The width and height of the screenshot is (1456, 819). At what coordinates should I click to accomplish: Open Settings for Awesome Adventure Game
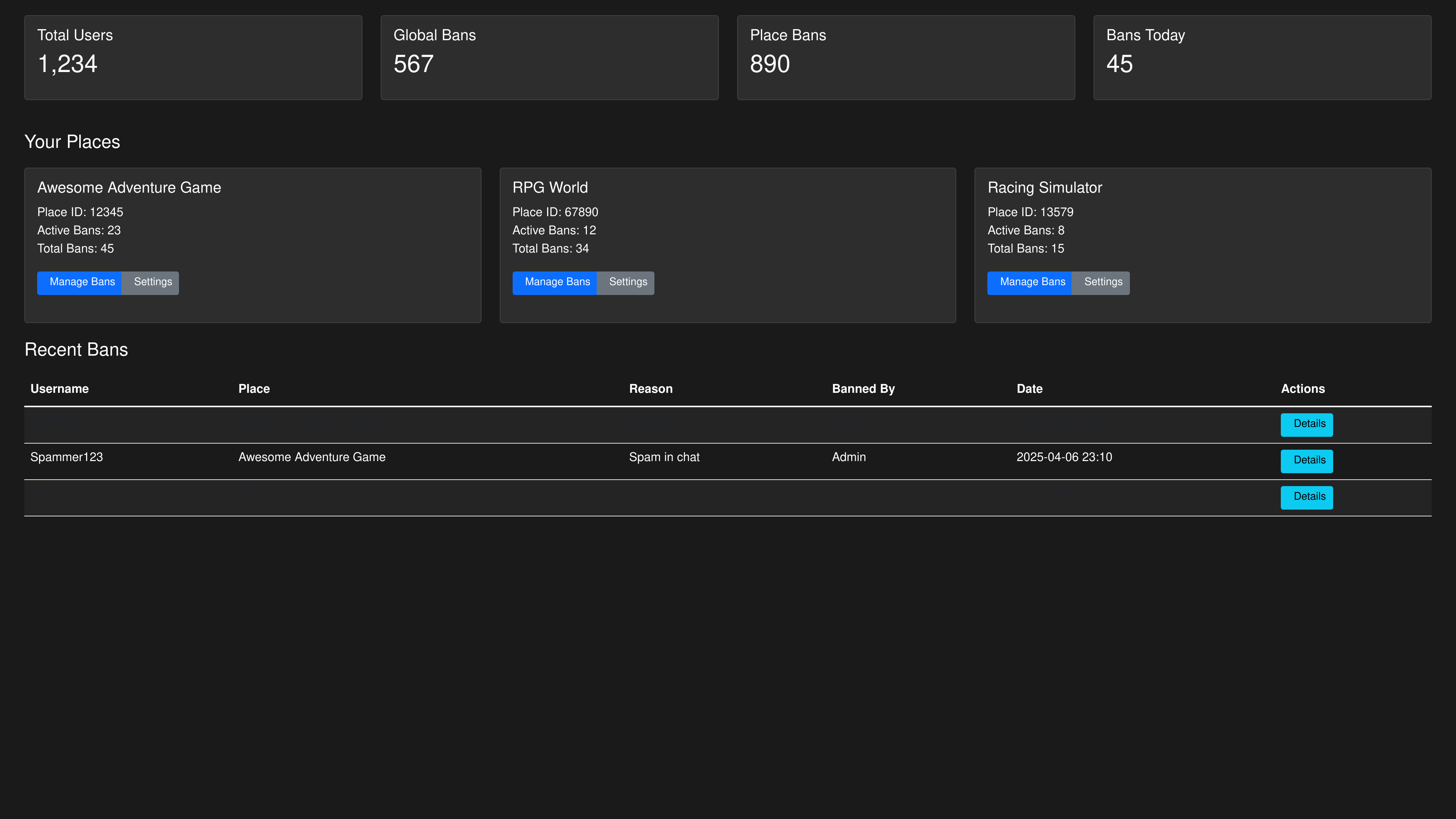pyautogui.click(x=151, y=282)
